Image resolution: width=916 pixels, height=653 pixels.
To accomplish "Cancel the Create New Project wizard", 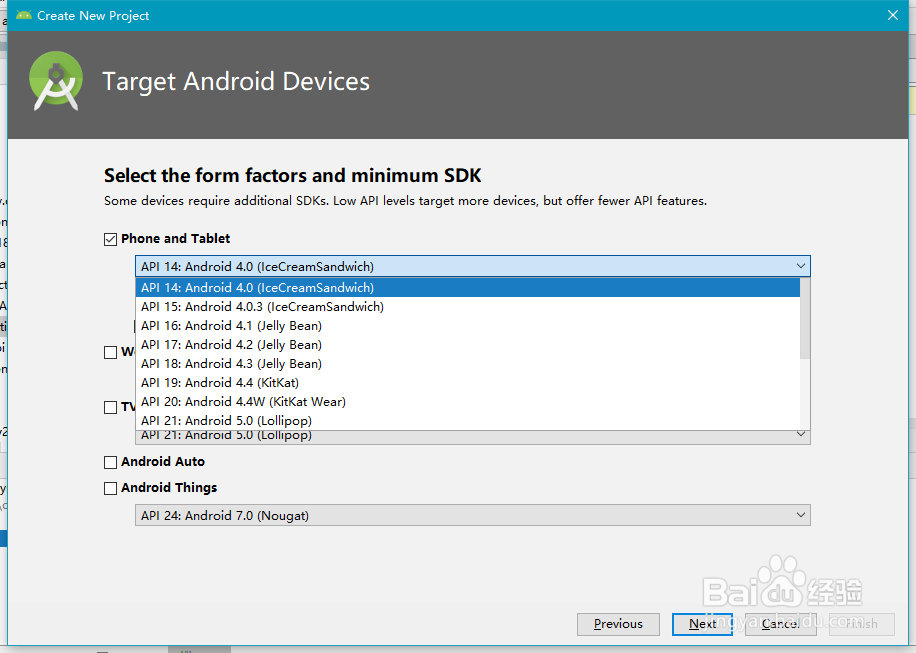I will click(780, 624).
